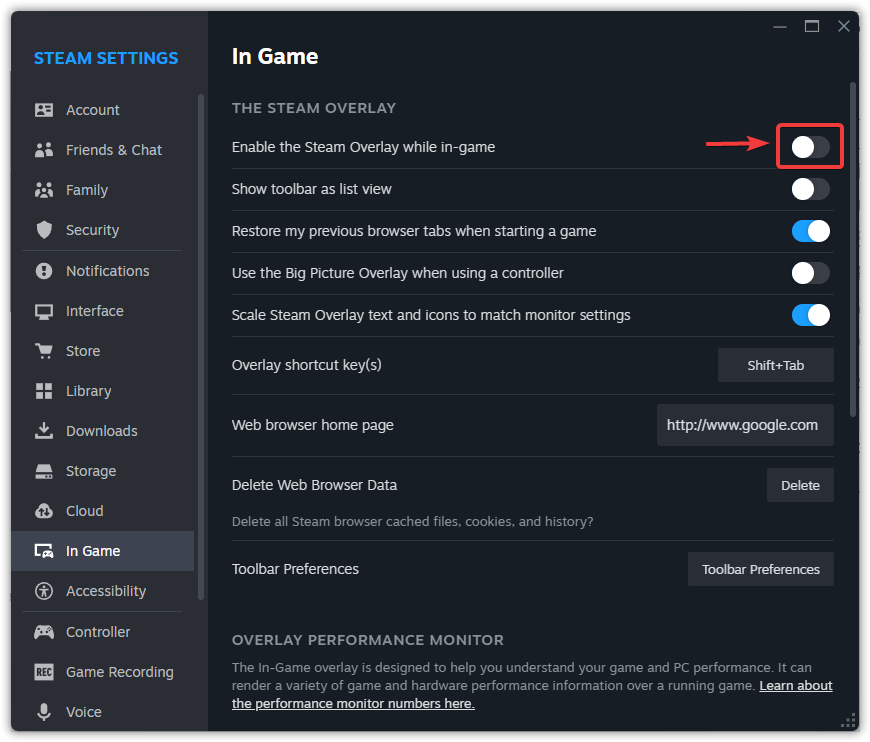The width and height of the screenshot is (870, 742).
Task: Click the Interface monitor icon
Action: [44, 310]
